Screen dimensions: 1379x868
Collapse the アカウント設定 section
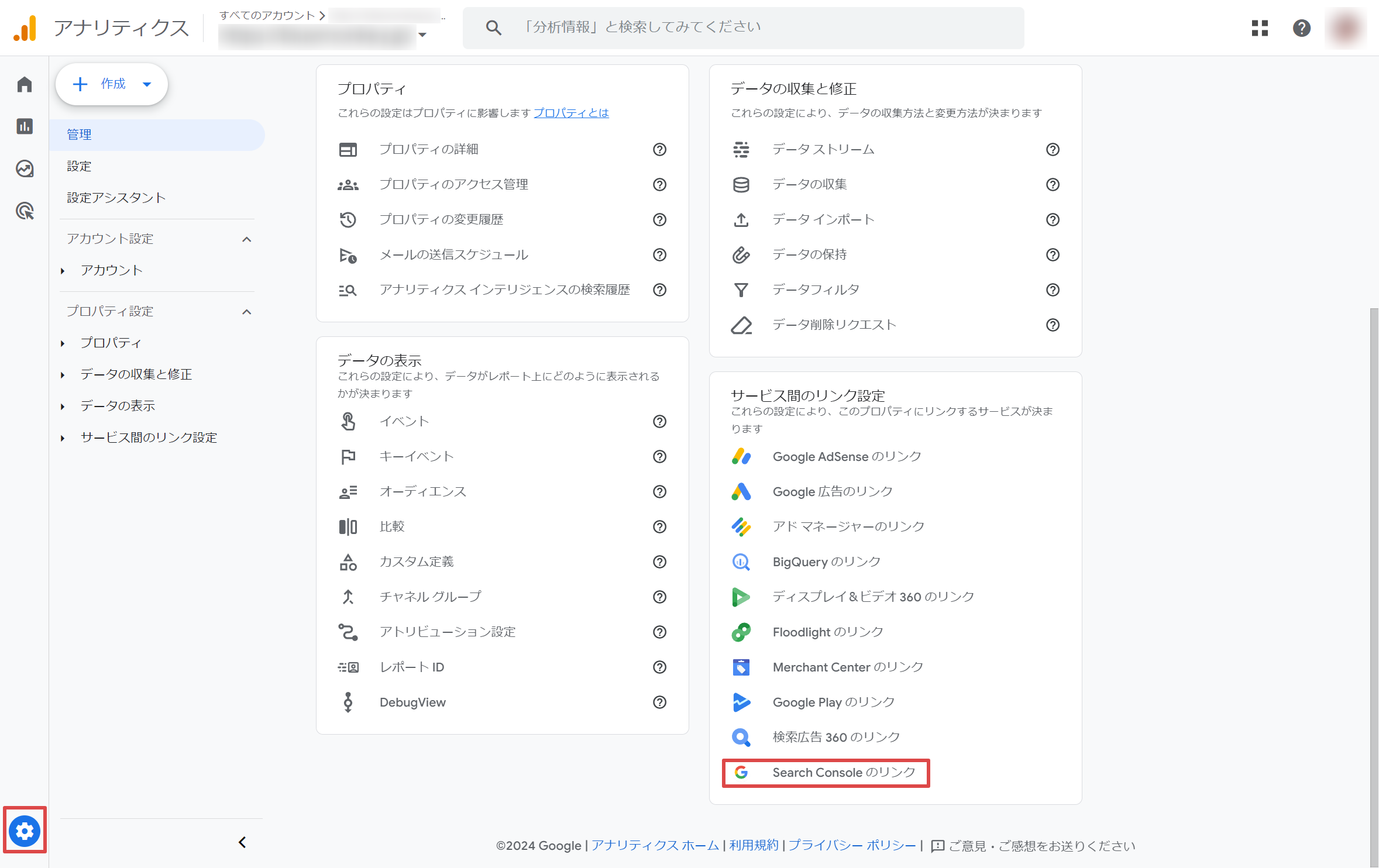point(247,239)
